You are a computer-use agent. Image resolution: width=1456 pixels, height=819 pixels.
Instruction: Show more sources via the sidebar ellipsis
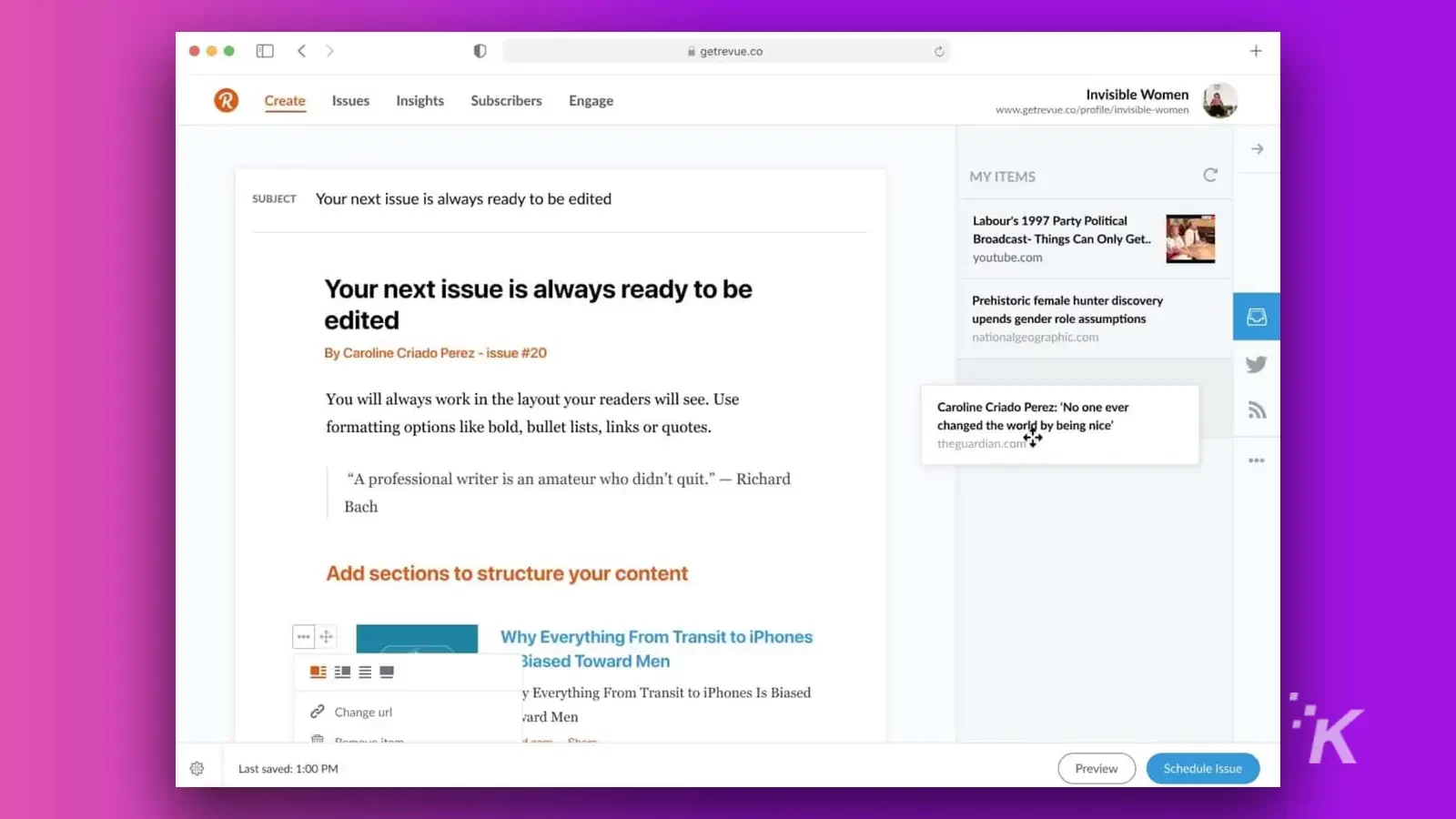point(1257,460)
